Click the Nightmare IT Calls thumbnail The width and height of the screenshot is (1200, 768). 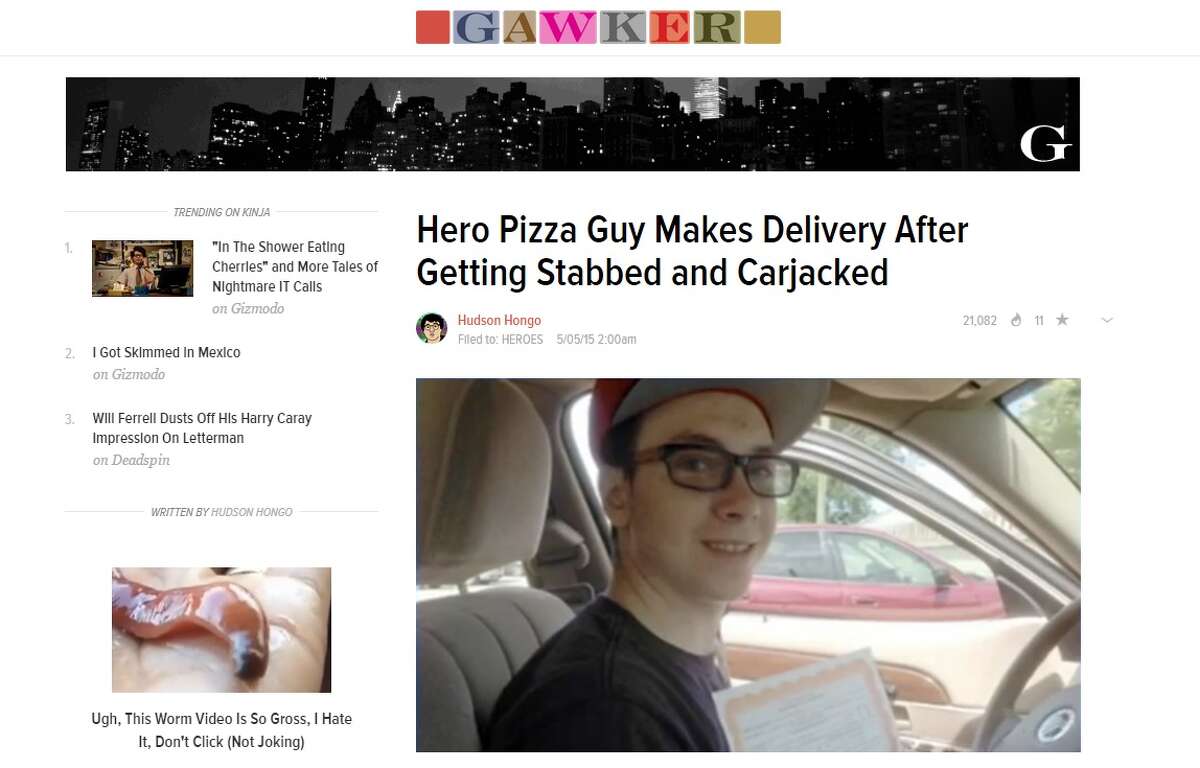143,268
